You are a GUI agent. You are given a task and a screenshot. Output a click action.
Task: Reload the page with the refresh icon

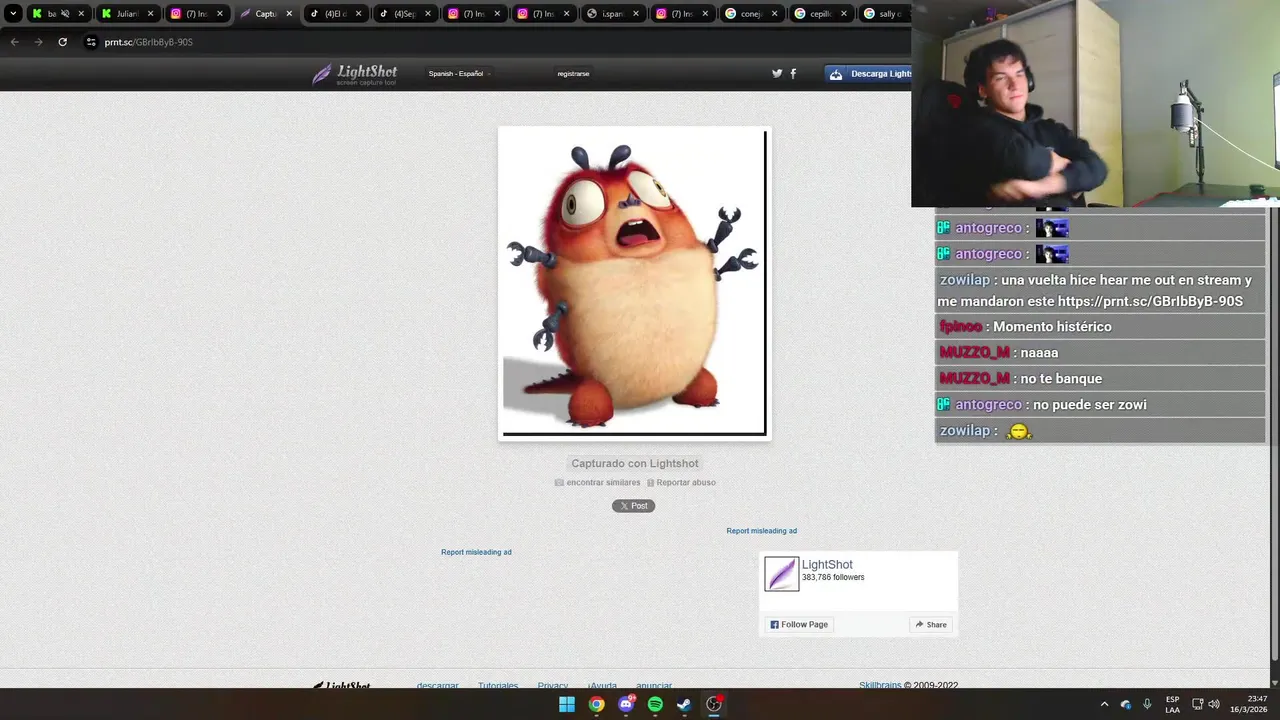(x=62, y=42)
